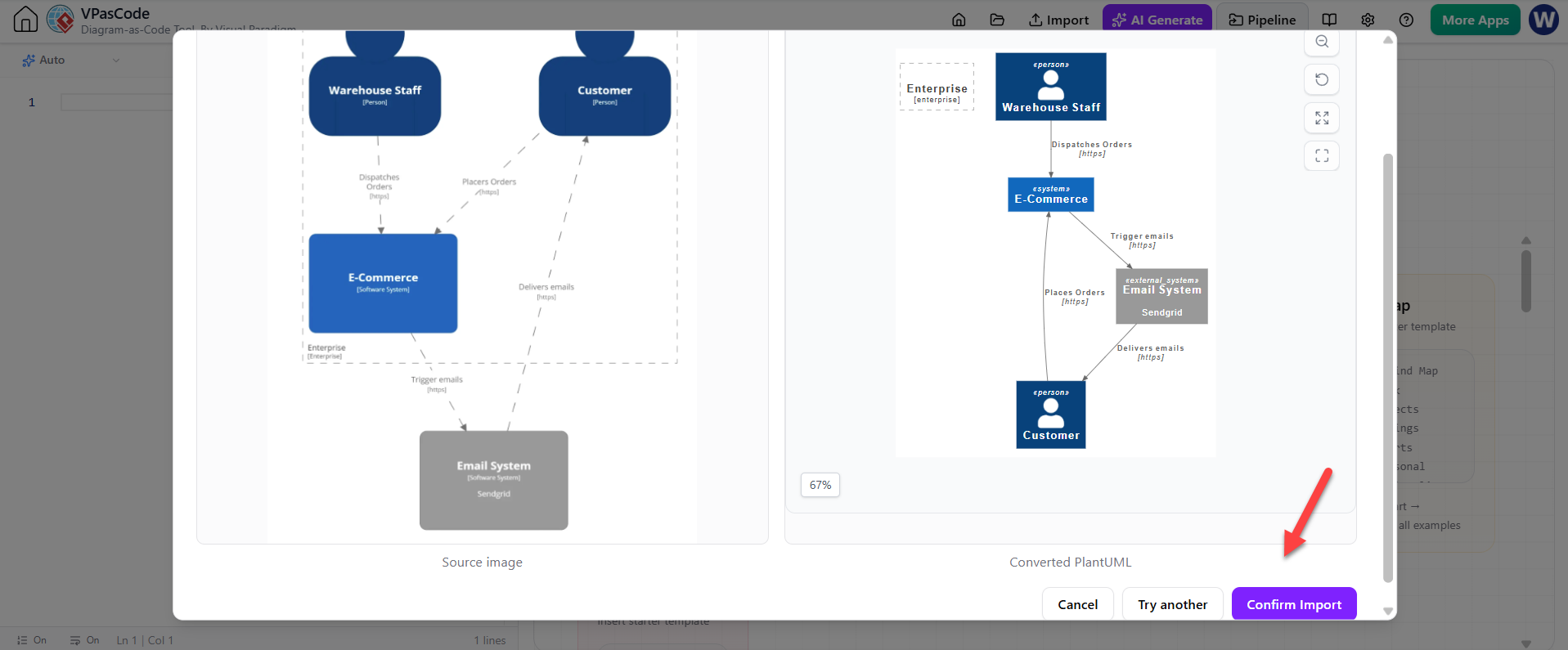Image resolution: width=1568 pixels, height=650 pixels.
Task: Click Try another button
Action: pyautogui.click(x=1172, y=604)
